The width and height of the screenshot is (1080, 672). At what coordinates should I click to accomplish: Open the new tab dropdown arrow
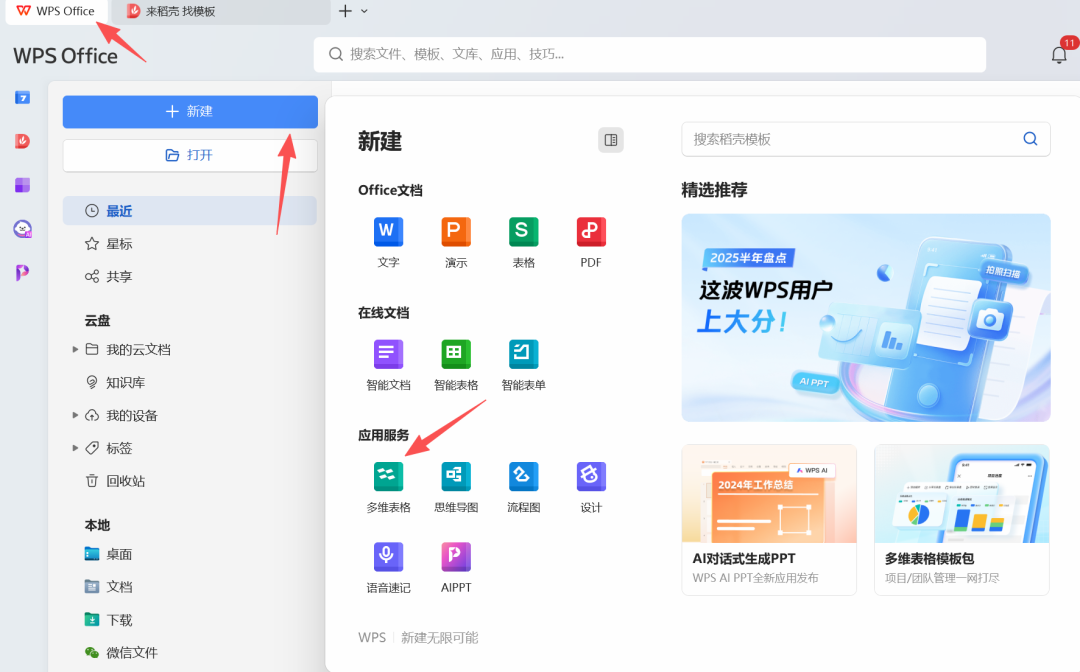362,11
